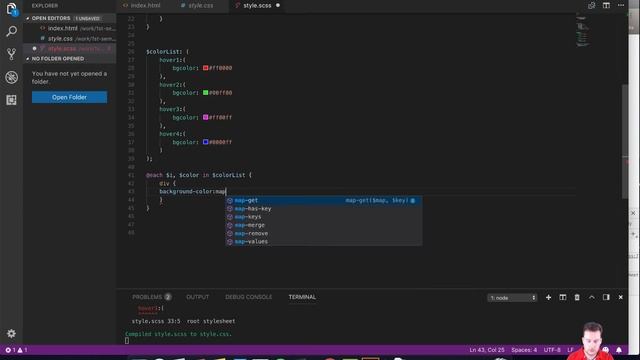Click UTF-8 encoding in status bar
This screenshot has height=360, width=640.
[552, 350]
